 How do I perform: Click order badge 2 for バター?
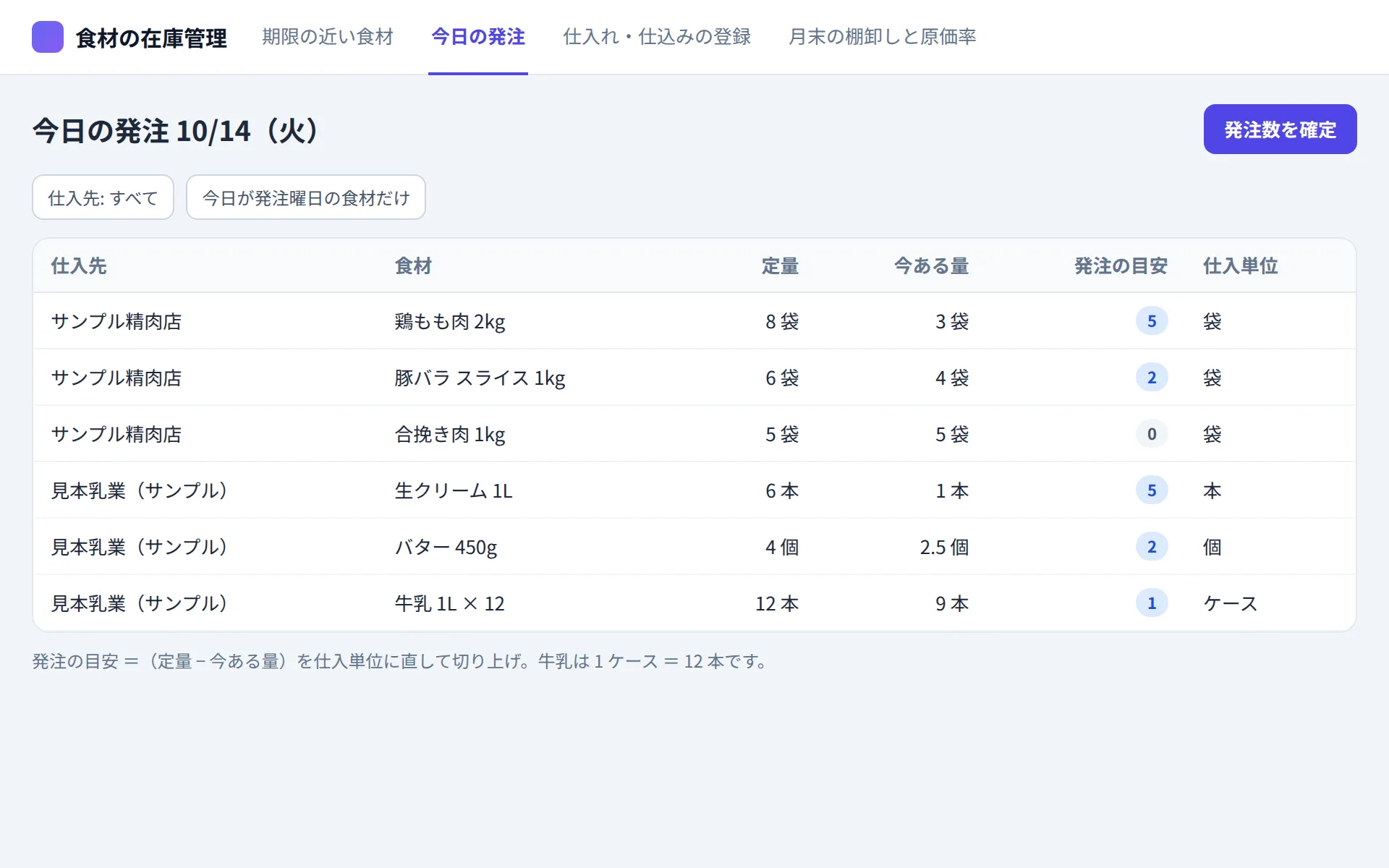coord(1152,547)
